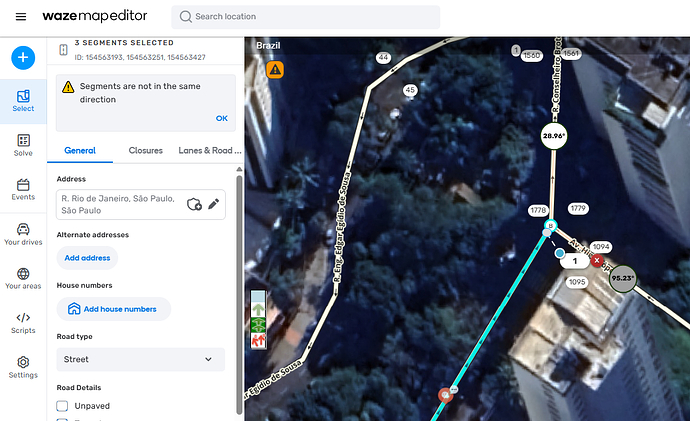Click the Add address button
690x421 pixels.
[87, 258]
